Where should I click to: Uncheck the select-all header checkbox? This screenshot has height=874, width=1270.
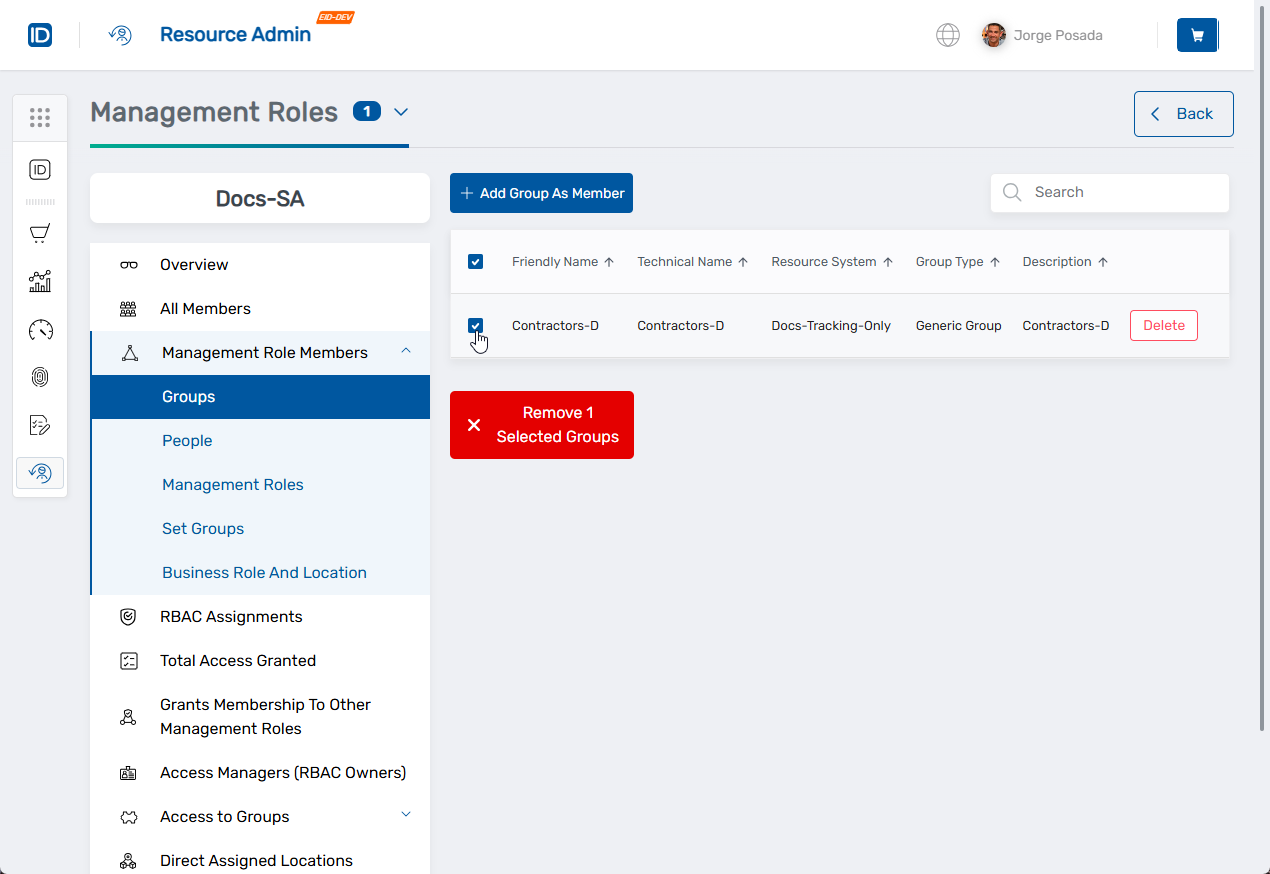coord(476,262)
